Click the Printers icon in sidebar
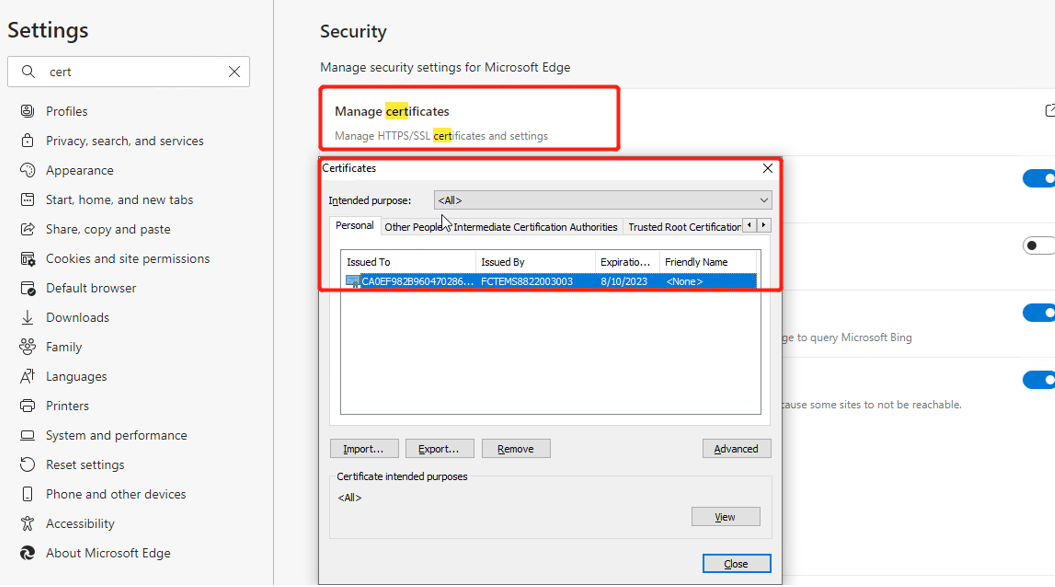The image size is (1055, 587). coord(27,405)
